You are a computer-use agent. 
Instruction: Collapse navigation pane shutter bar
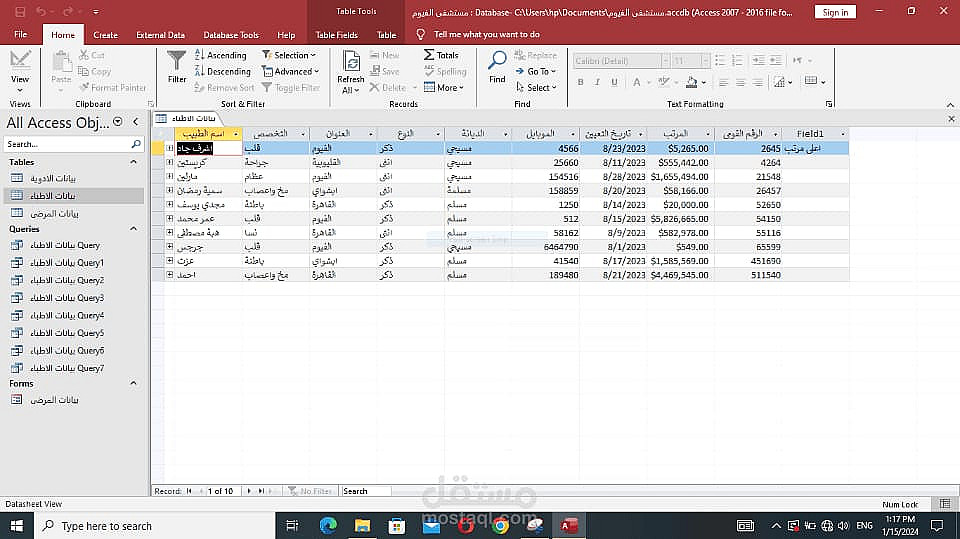coord(136,122)
